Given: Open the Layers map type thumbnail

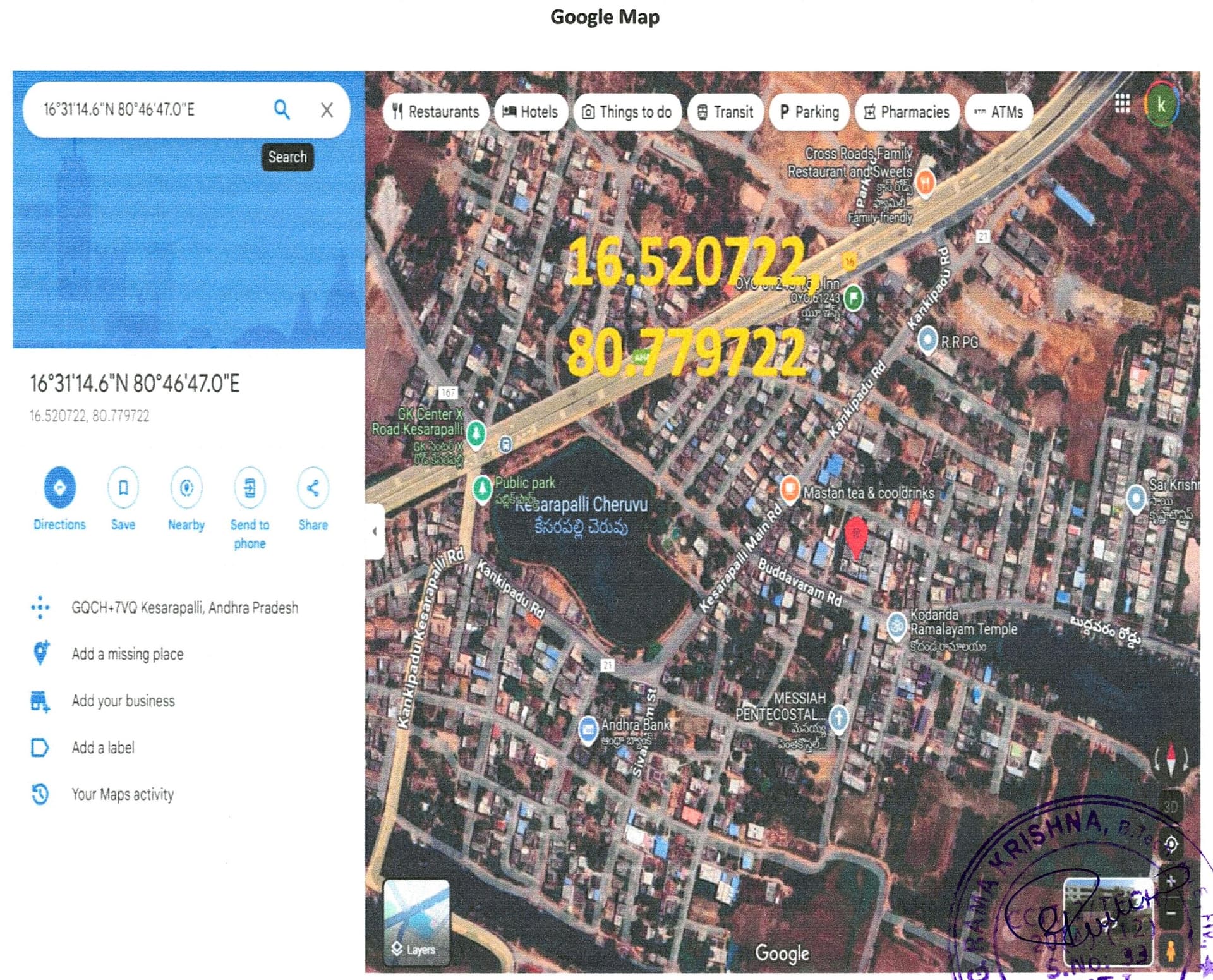Looking at the screenshot, I should [417, 922].
